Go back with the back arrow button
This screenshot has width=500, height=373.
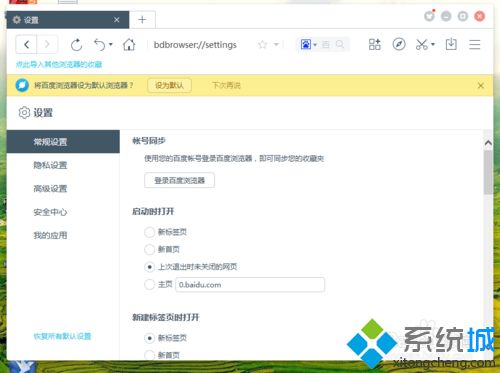click(x=26, y=44)
